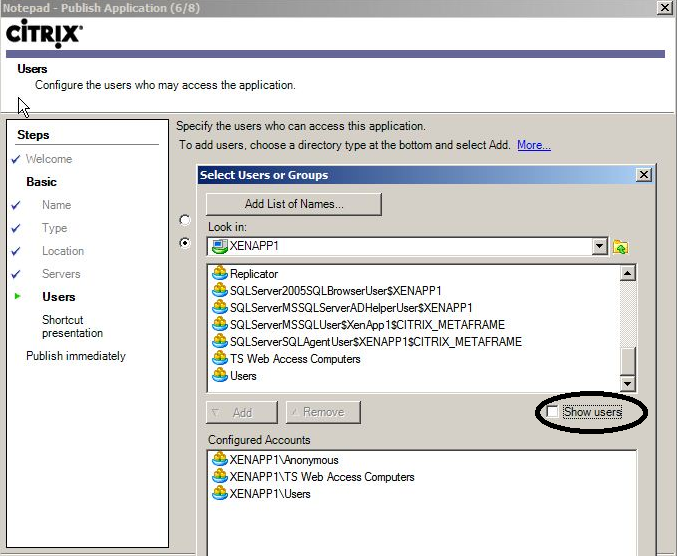Click the SQLServerSQLAgentUser$XENAPP1$CITRIX_METAFRAME group icon
Image resolution: width=677 pixels, height=556 pixels.
220,341
